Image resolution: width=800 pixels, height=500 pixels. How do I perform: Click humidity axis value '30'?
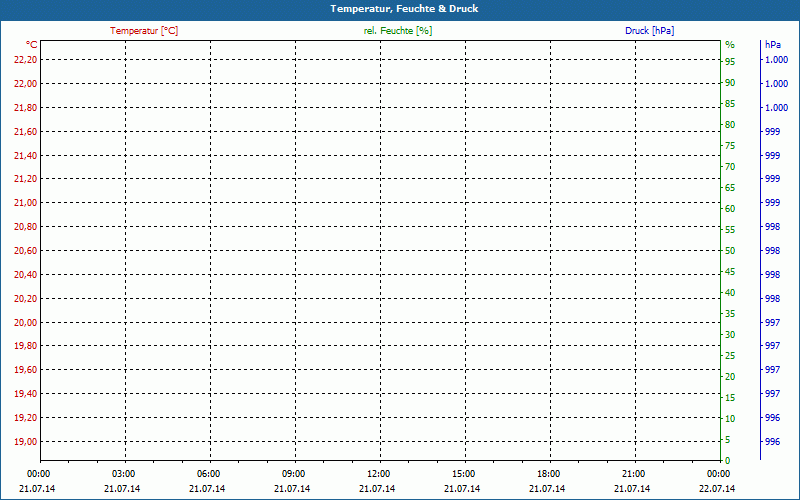click(730, 335)
